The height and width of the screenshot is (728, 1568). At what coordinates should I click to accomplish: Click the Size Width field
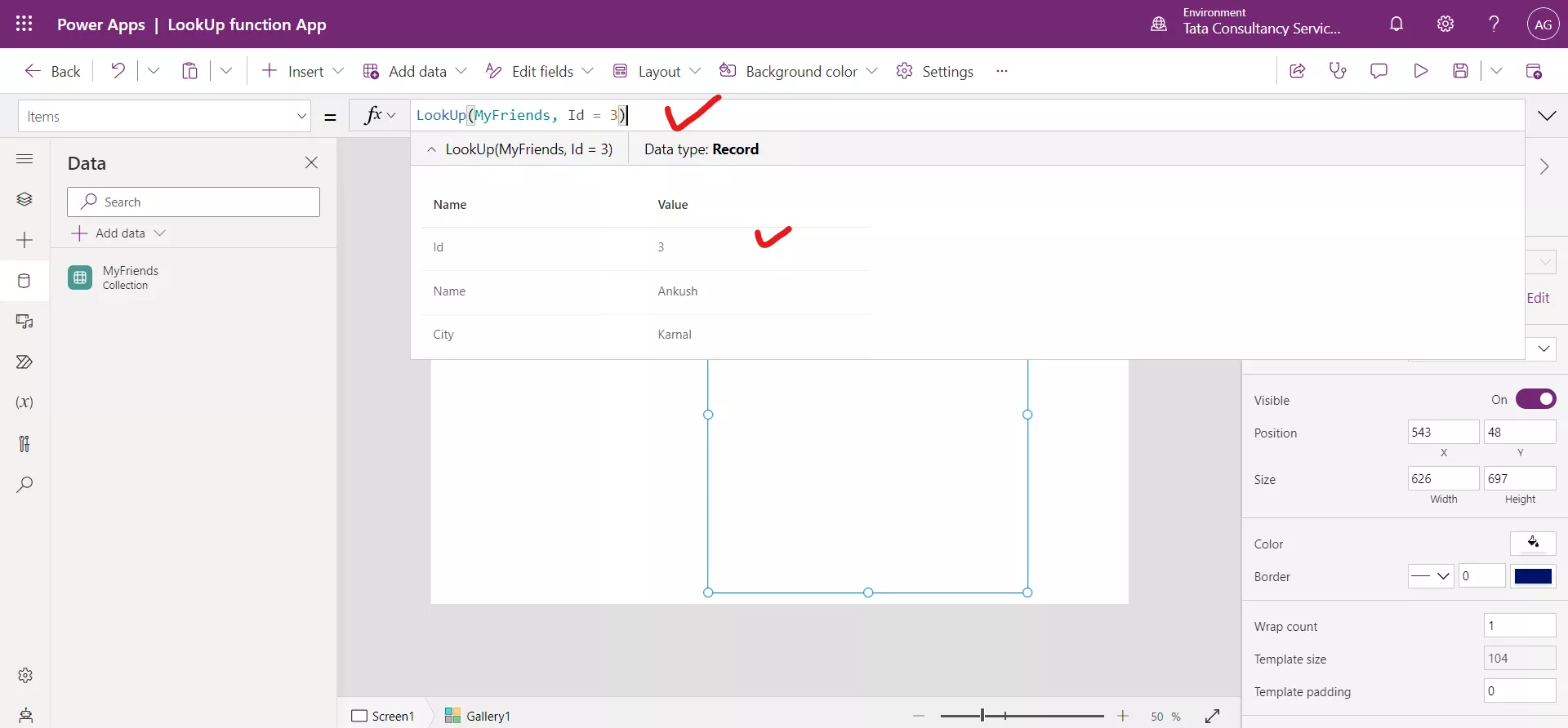1443,478
